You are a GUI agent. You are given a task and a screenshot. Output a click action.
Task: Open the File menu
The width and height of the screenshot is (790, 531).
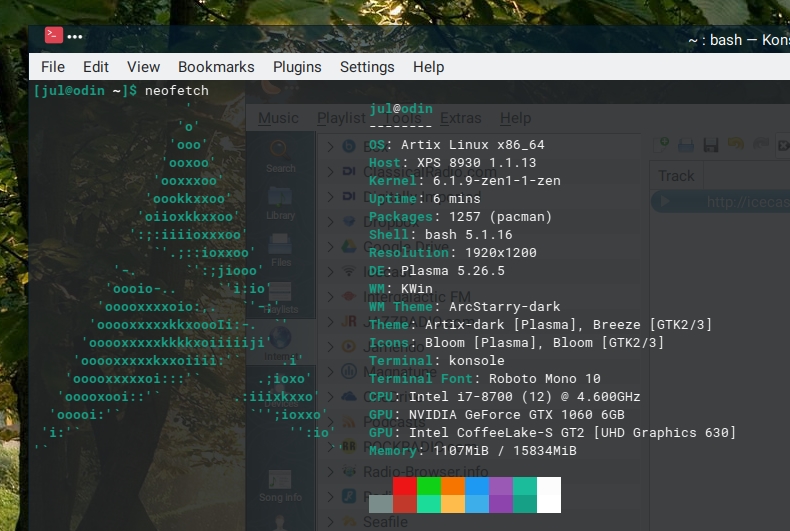point(53,67)
